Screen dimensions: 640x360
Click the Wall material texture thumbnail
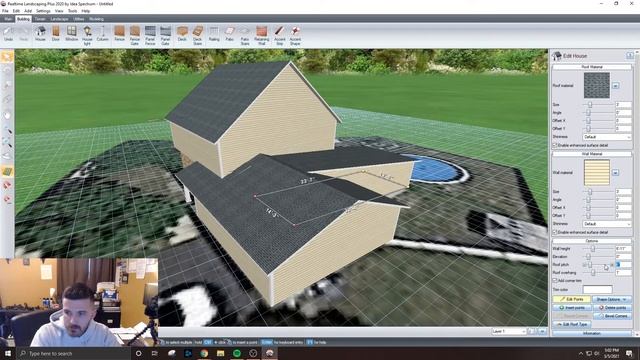[x=596, y=172]
